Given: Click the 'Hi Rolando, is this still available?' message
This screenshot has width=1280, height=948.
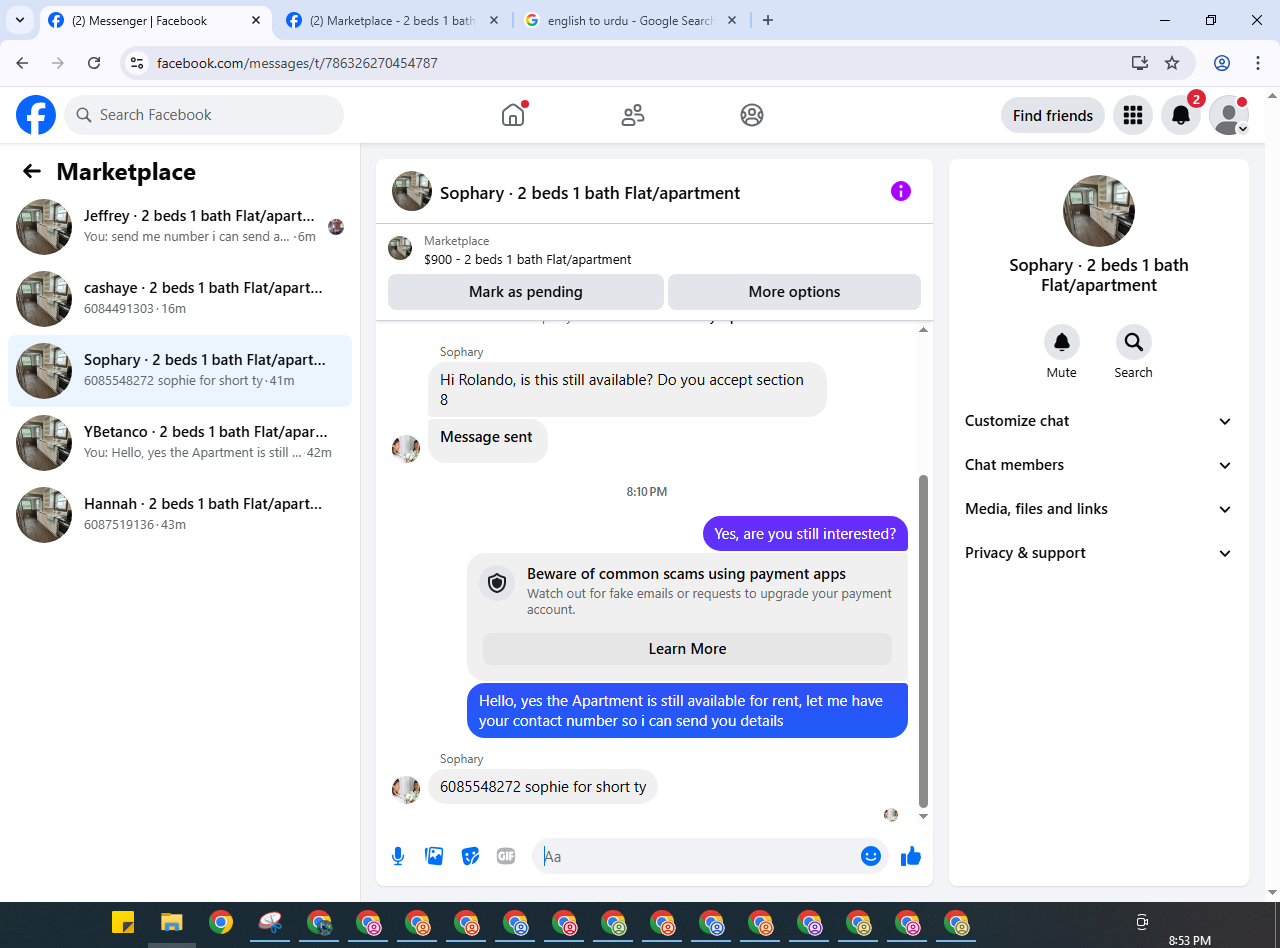Looking at the screenshot, I should click(627, 389).
